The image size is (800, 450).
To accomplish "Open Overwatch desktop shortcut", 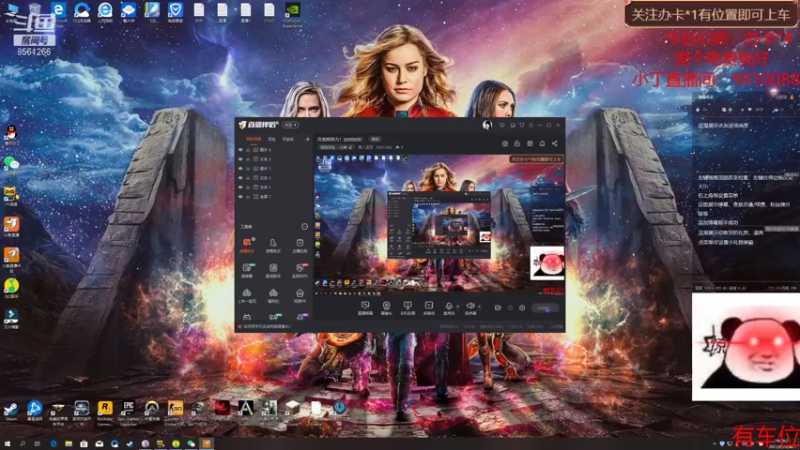I will pyautogui.click(x=152, y=411).
